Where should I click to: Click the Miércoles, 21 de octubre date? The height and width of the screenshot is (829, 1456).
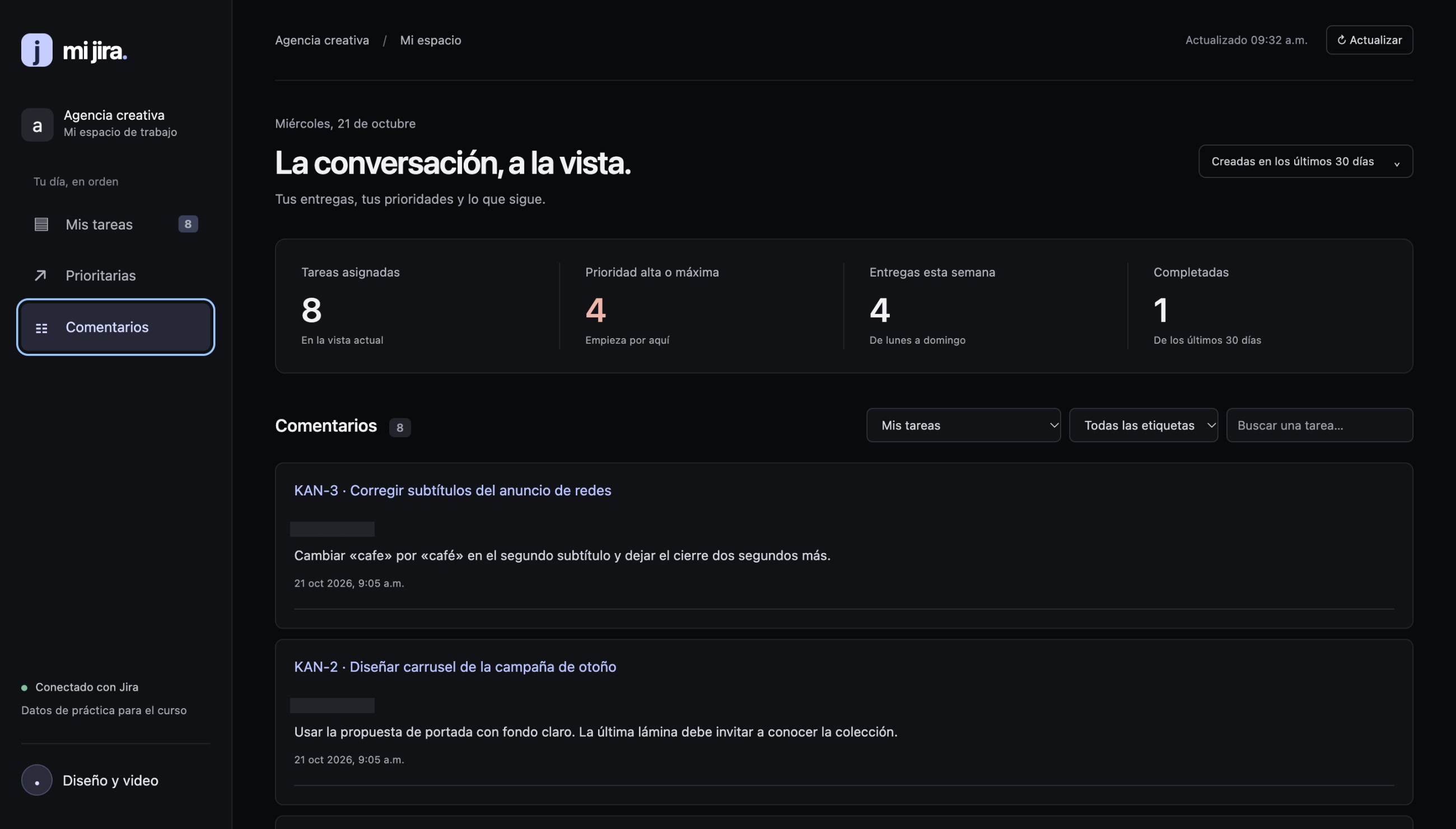345,124
